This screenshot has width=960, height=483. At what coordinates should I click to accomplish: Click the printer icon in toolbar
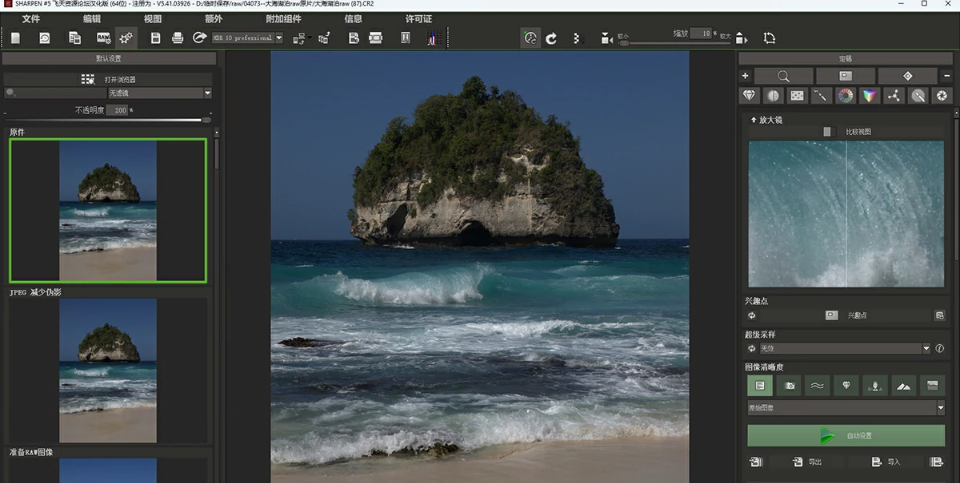[x=178, y=38]
